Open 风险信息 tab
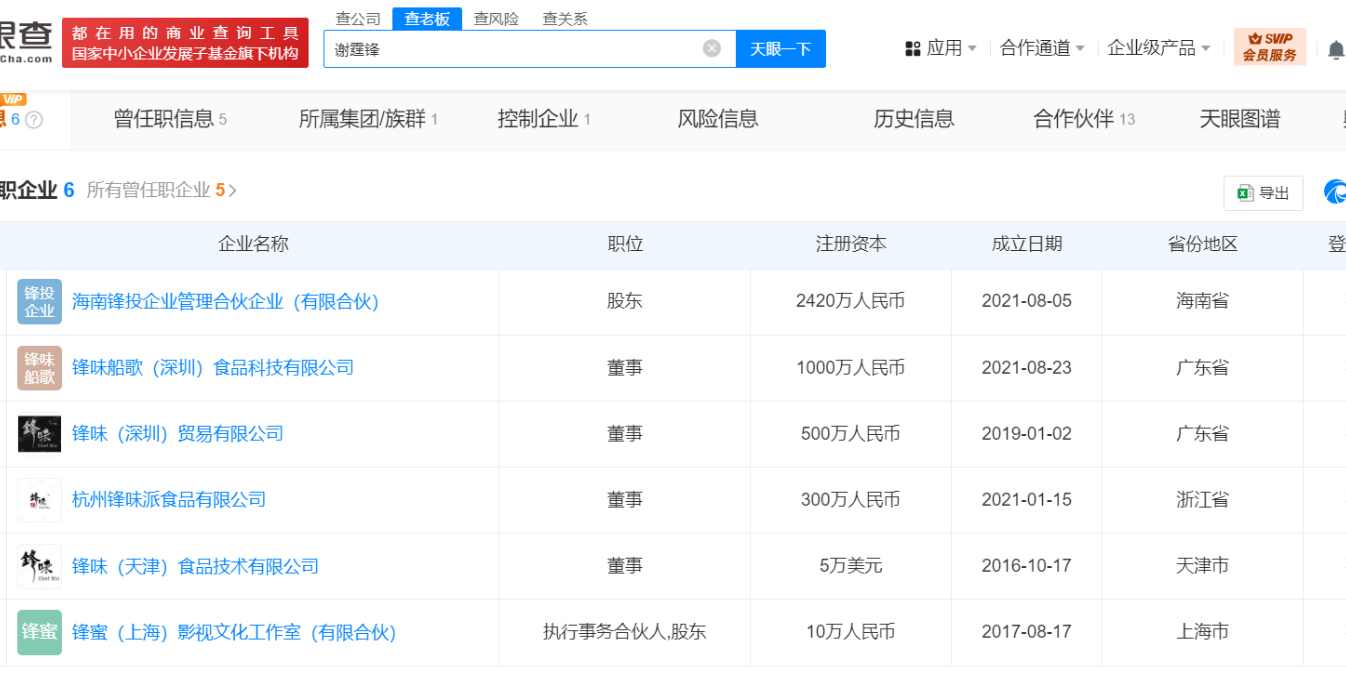This screenshot has width=1346, height=673. [x=718, y=119]
